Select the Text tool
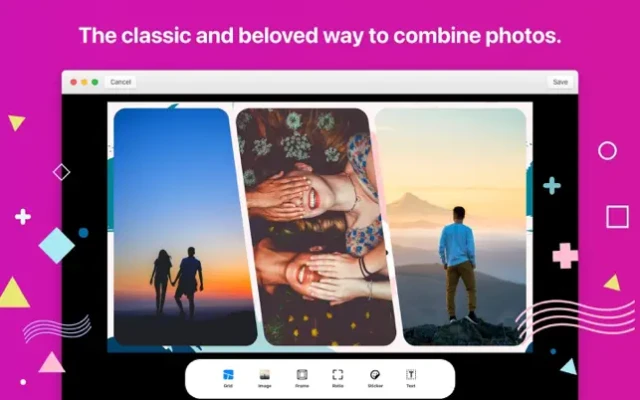The height and width of the screenshot is (400, 640). pyautogui.click(x=411, y=377)
